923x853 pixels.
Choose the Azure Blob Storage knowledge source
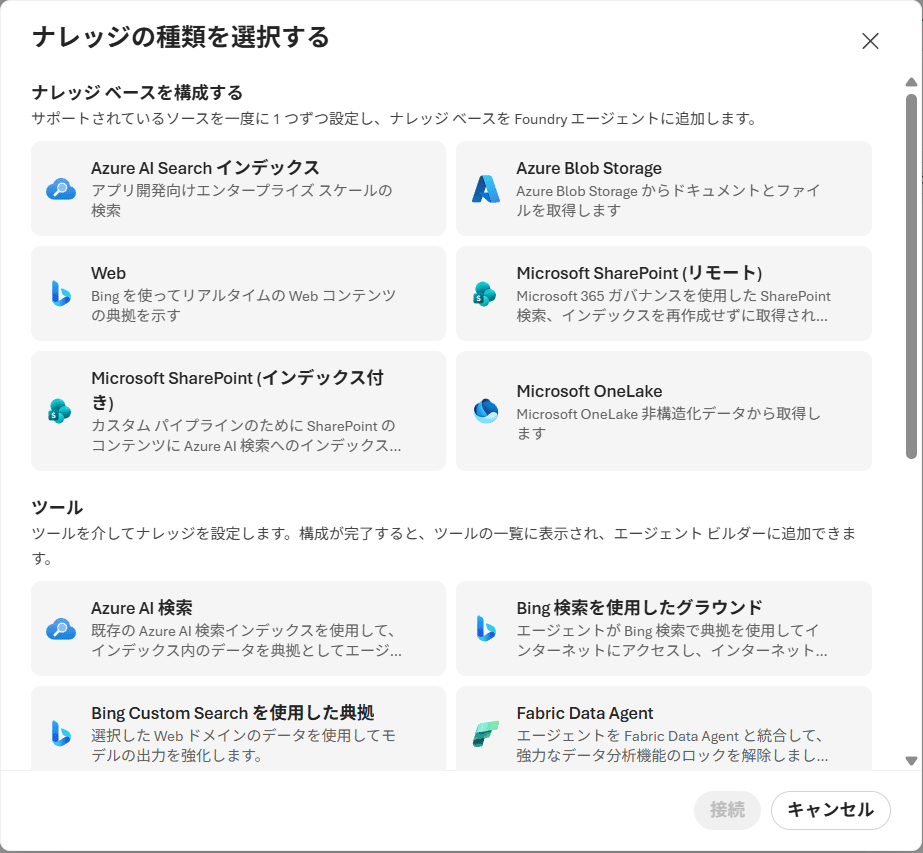663,188
